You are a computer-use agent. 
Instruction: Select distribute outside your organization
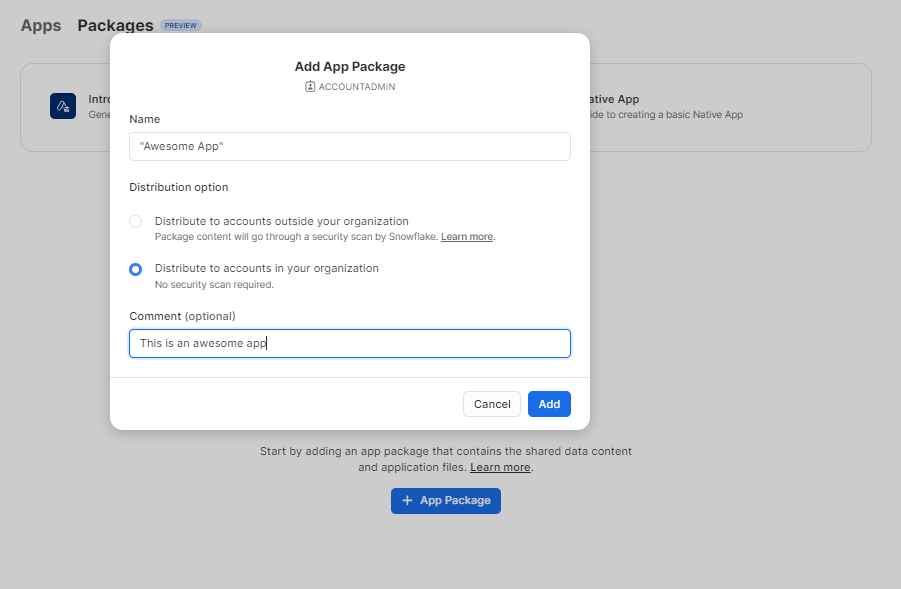[135, 221]
